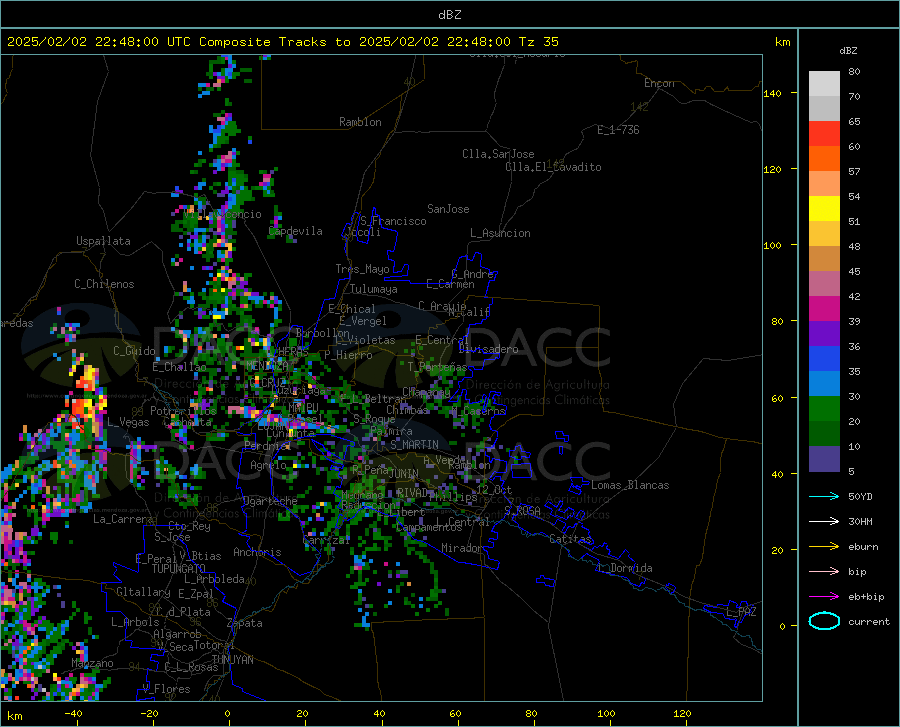This screenshot has width=900, height=727.
Task: Click the Capdevila map label
Action: point(296,231)
